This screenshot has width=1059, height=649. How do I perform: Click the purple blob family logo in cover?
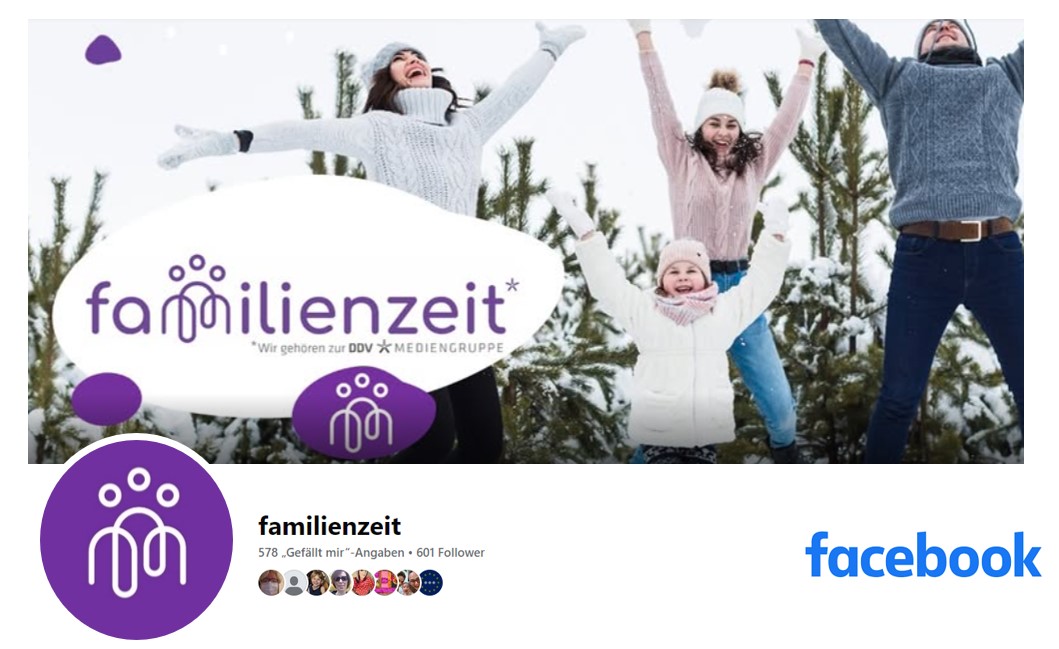tap(363, 413)
